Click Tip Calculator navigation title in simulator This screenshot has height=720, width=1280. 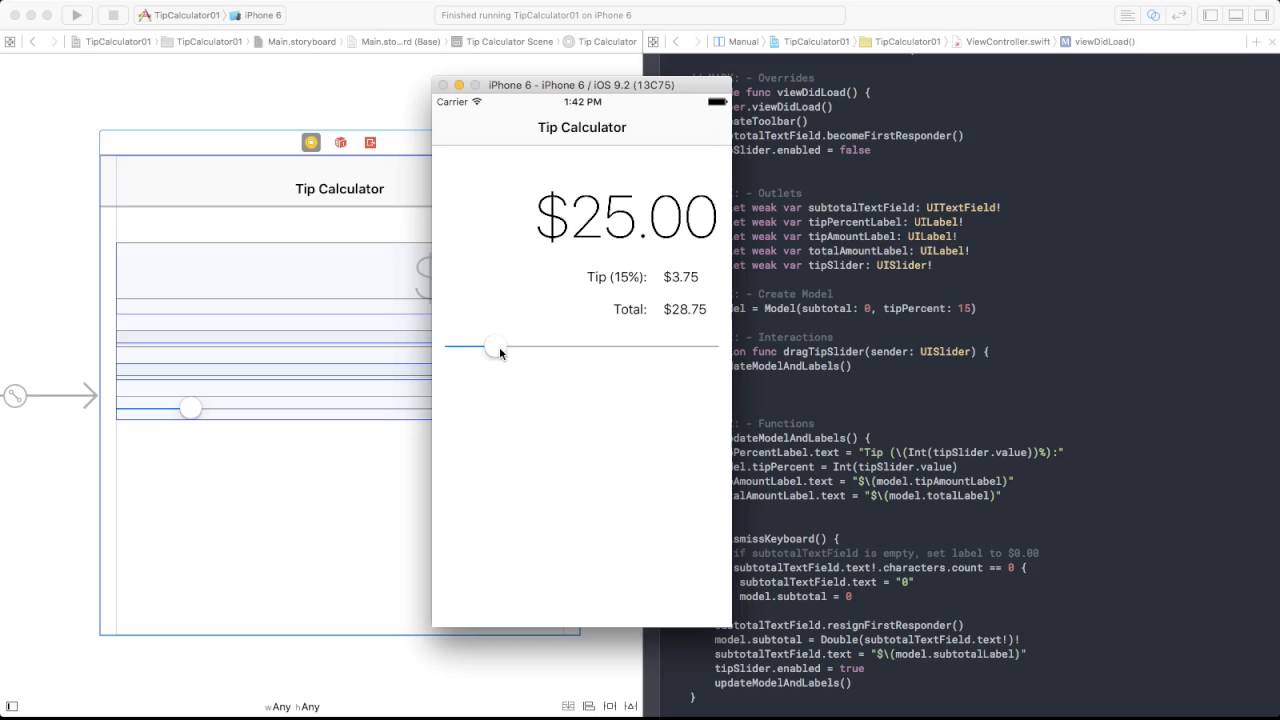click(x=582, y=127)
